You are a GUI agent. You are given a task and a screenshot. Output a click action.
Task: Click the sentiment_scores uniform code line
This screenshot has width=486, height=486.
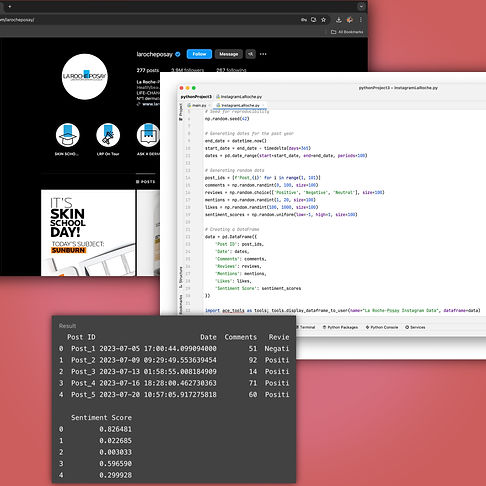pyautogui.click(x=281, y=214)
